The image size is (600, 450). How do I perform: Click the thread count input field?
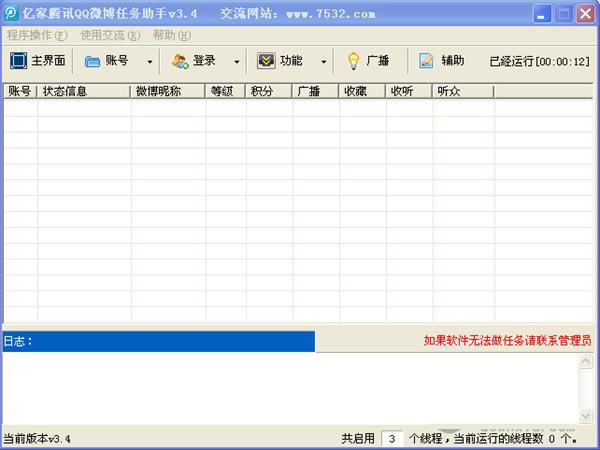392,439
